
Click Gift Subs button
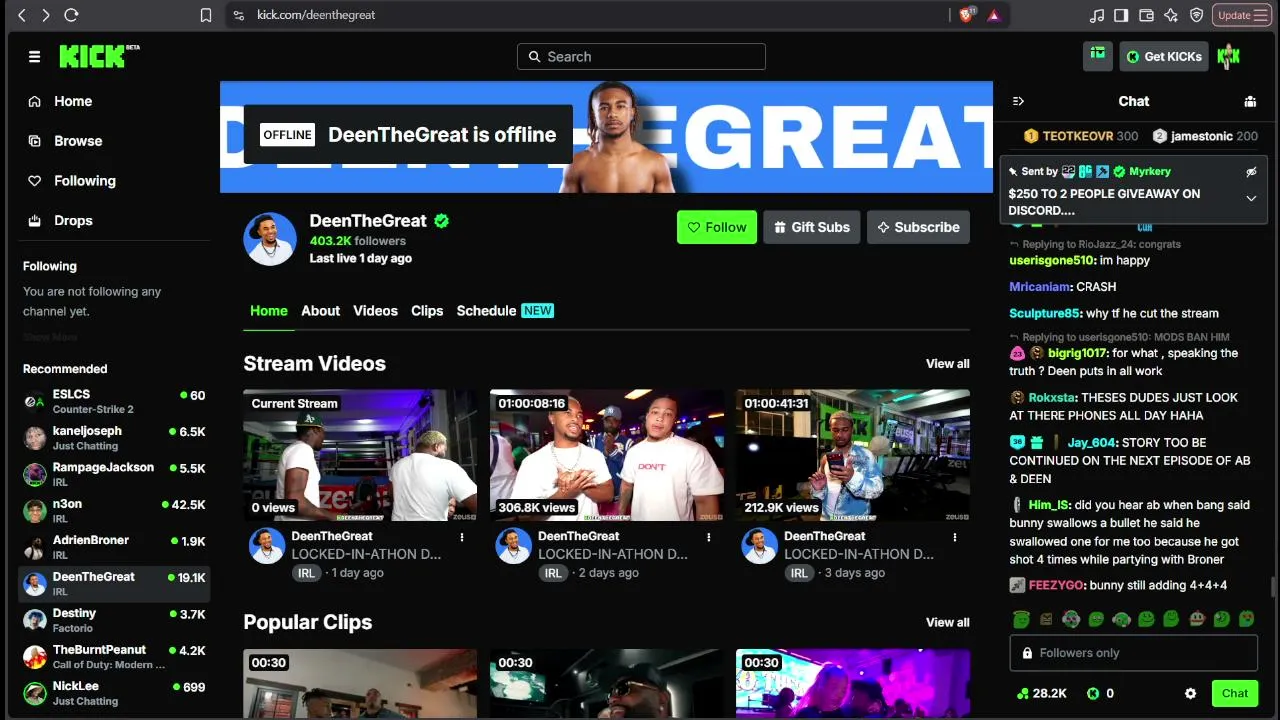[811, 227]
